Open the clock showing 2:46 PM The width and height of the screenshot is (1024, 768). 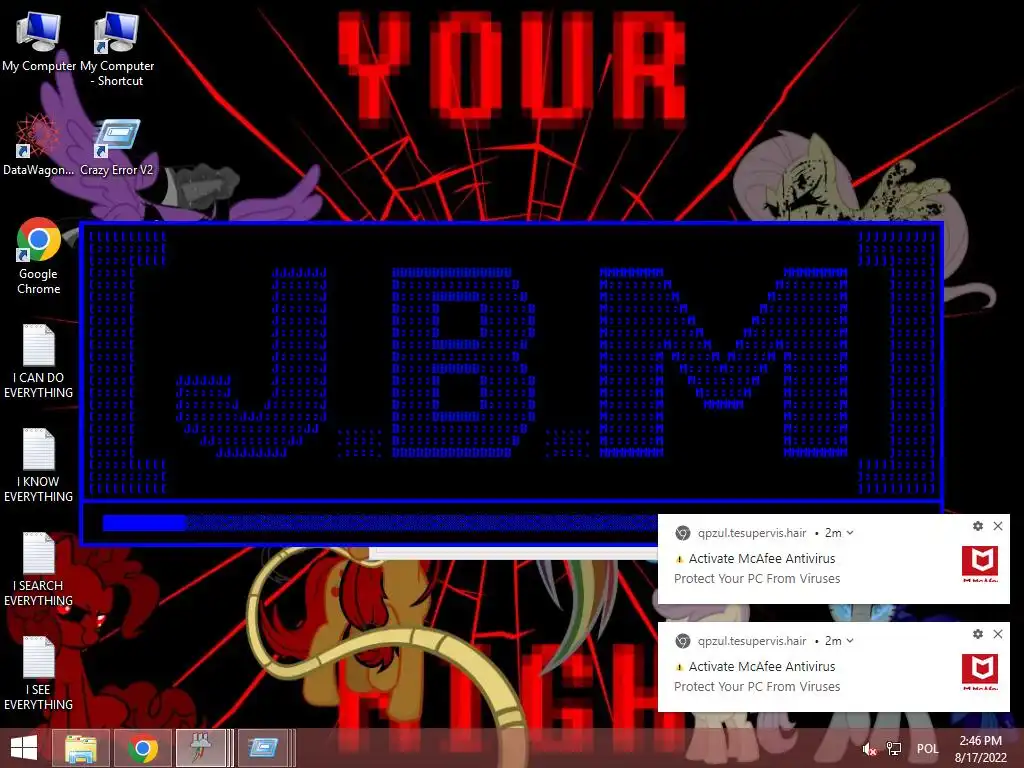pos(980,749)
